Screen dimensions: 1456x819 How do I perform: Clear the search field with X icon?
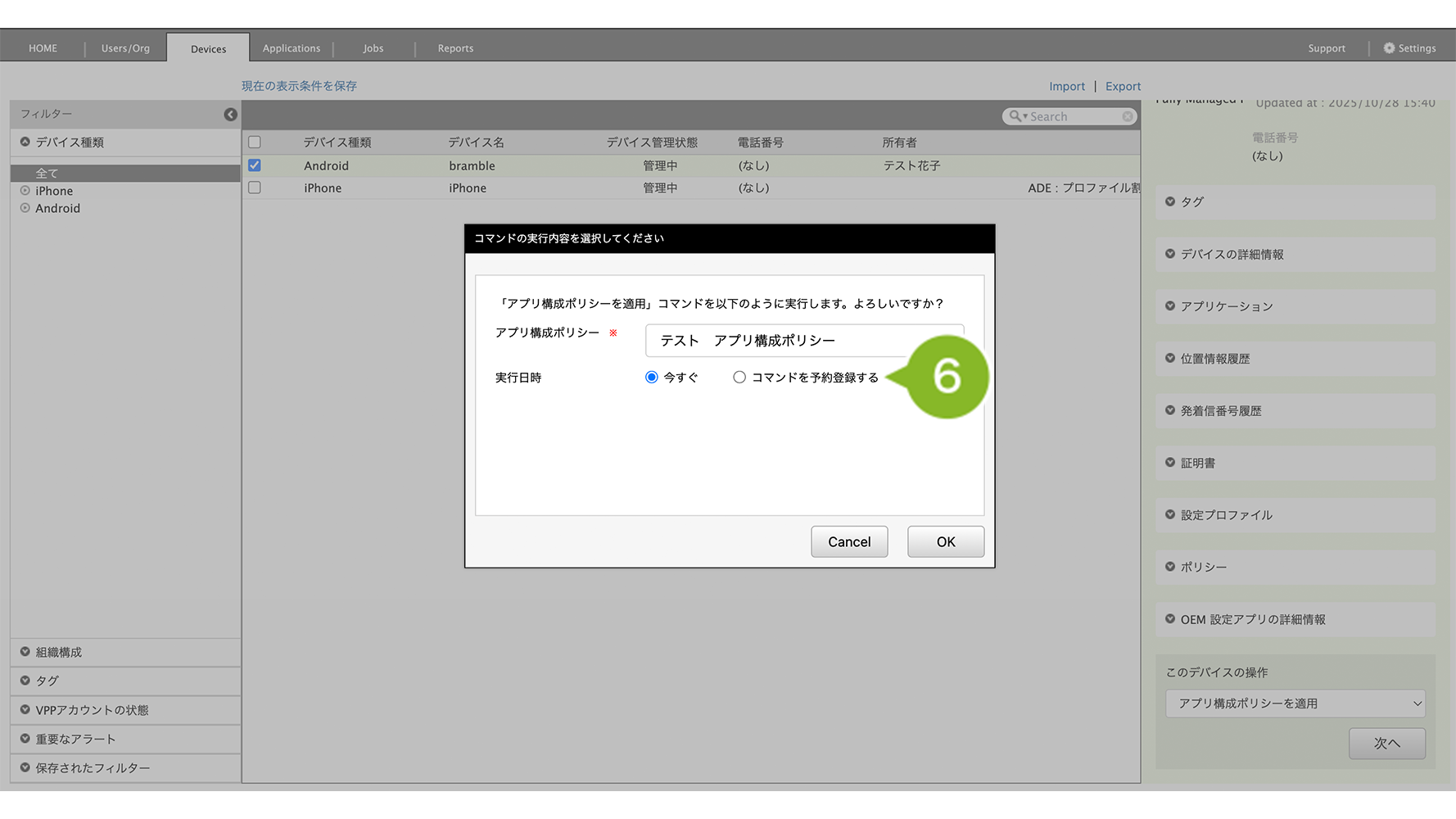coord(1128,116)
